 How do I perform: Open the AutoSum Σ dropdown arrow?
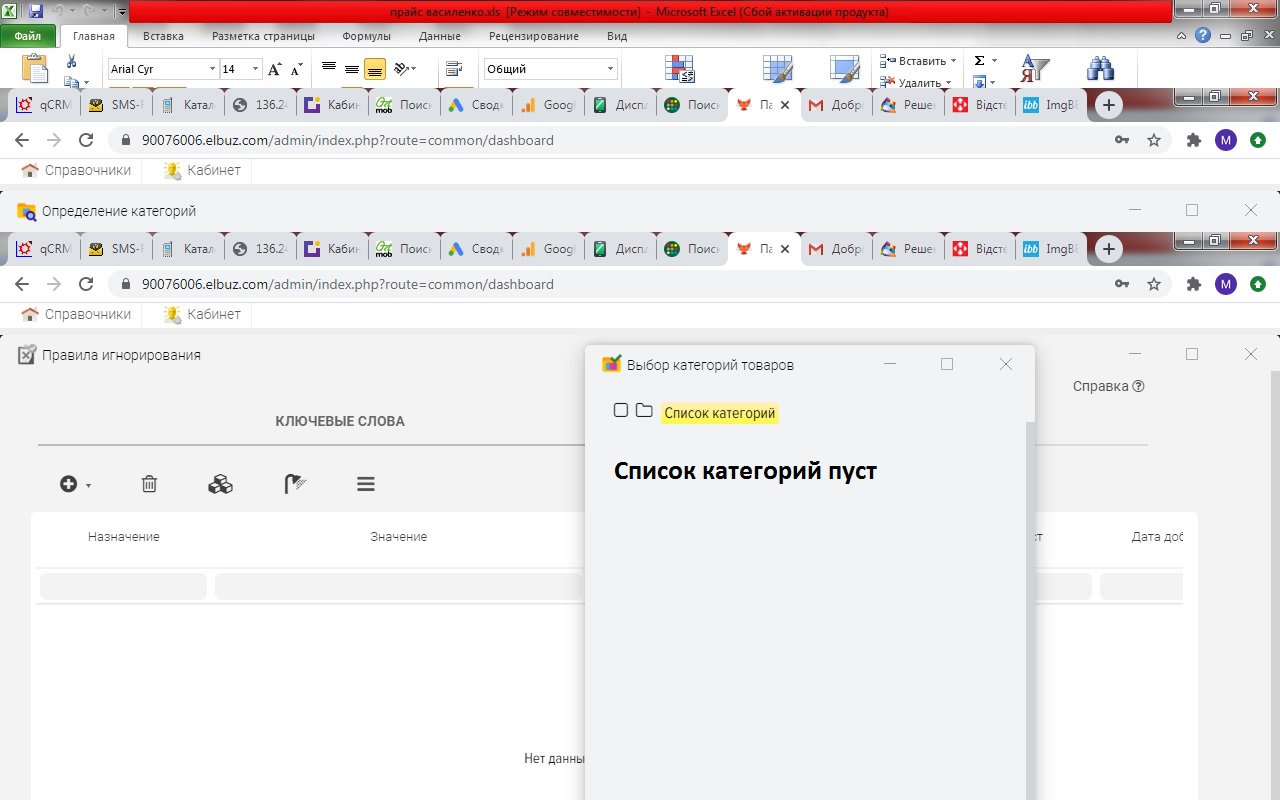coord(994,61)
